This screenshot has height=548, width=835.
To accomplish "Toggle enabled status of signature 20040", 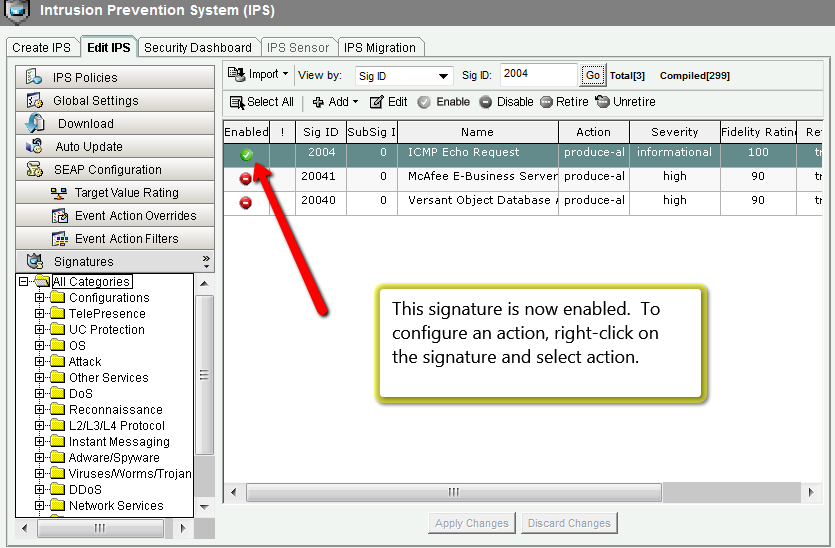I will 246,202.
